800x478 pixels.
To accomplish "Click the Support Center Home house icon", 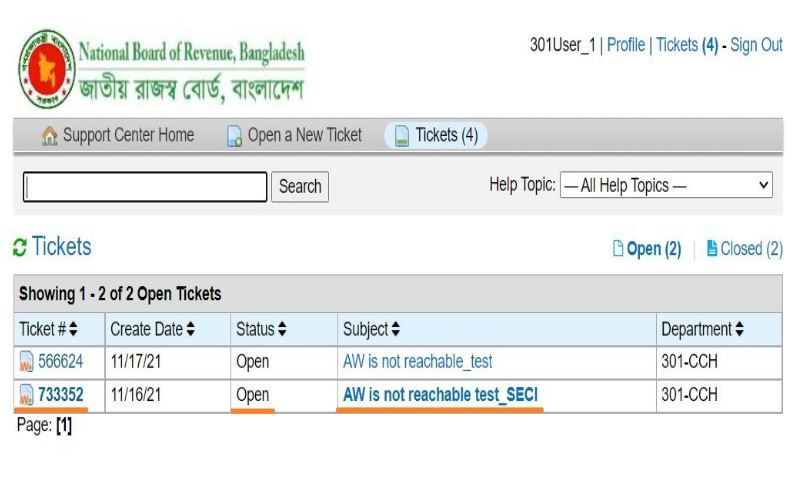I will coord(49,136).
